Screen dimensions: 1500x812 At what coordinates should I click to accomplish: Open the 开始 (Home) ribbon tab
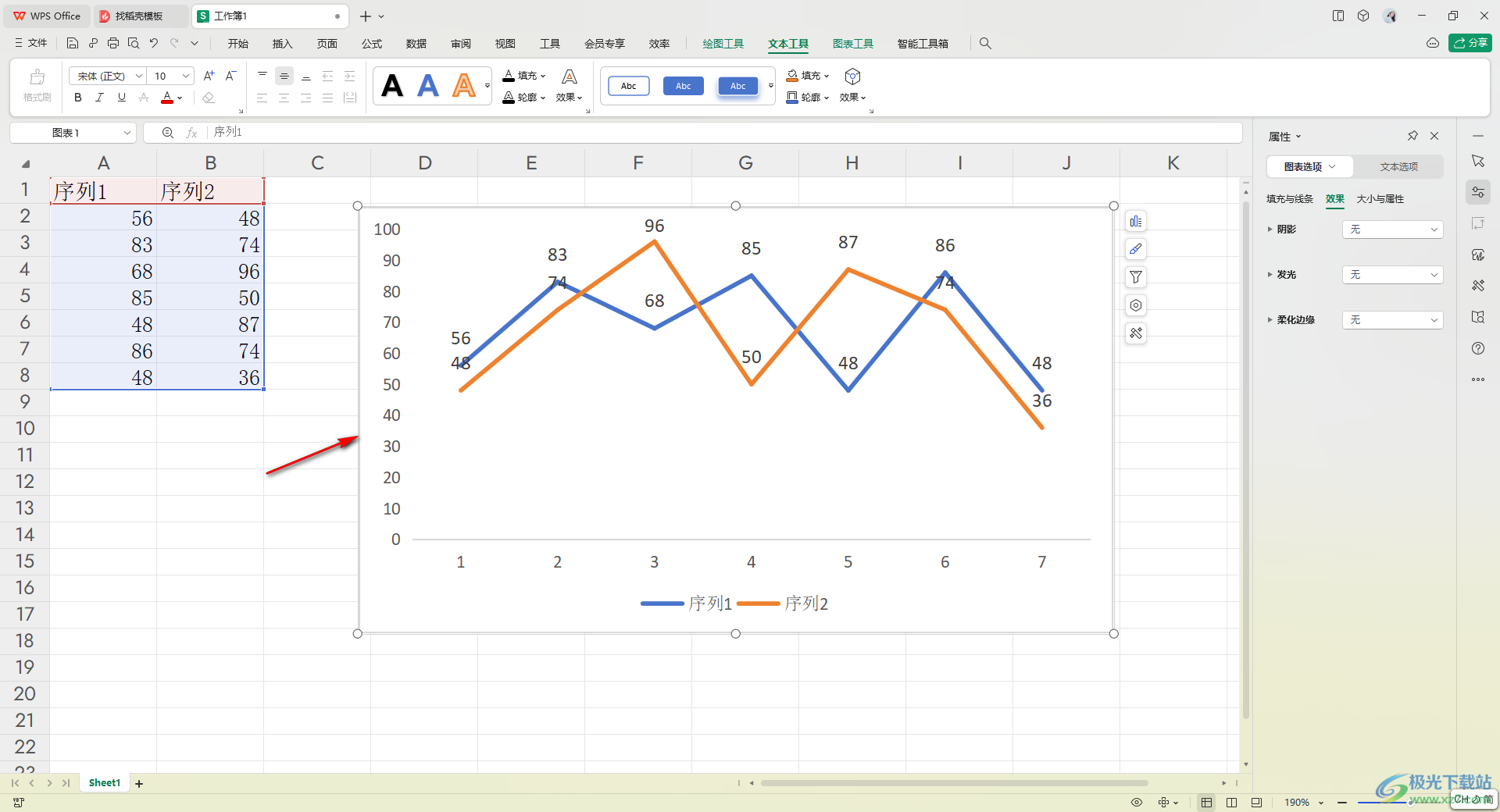(238, 44)
